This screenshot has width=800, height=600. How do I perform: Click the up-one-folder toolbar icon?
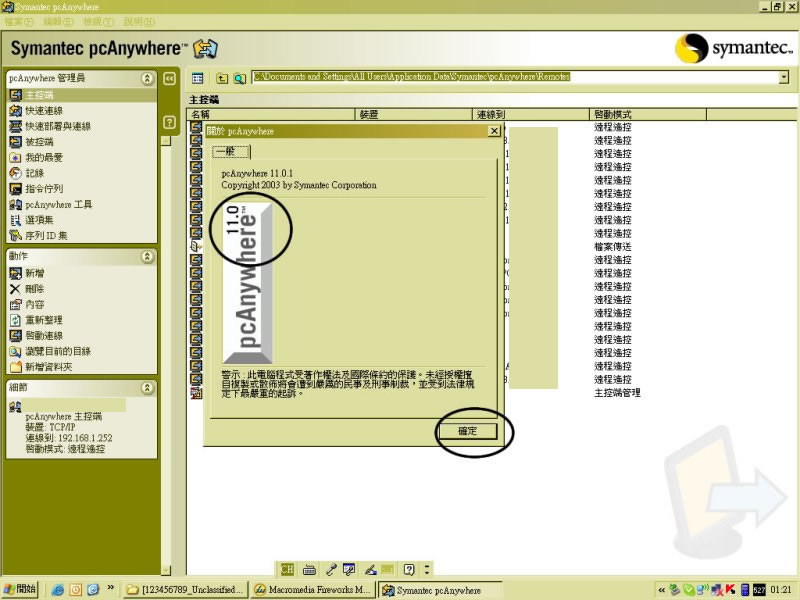coord(222,78)
